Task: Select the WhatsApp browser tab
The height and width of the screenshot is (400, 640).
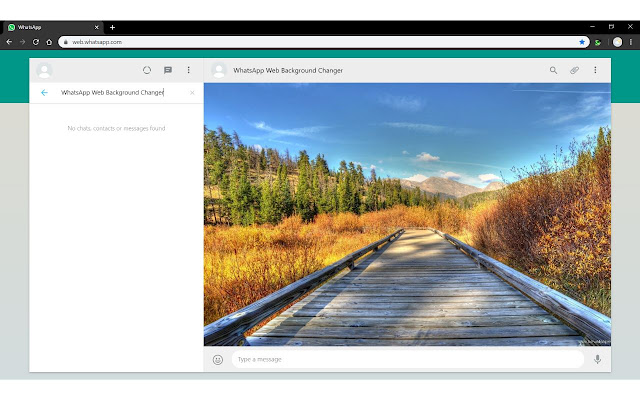Action: pos(53,27)
